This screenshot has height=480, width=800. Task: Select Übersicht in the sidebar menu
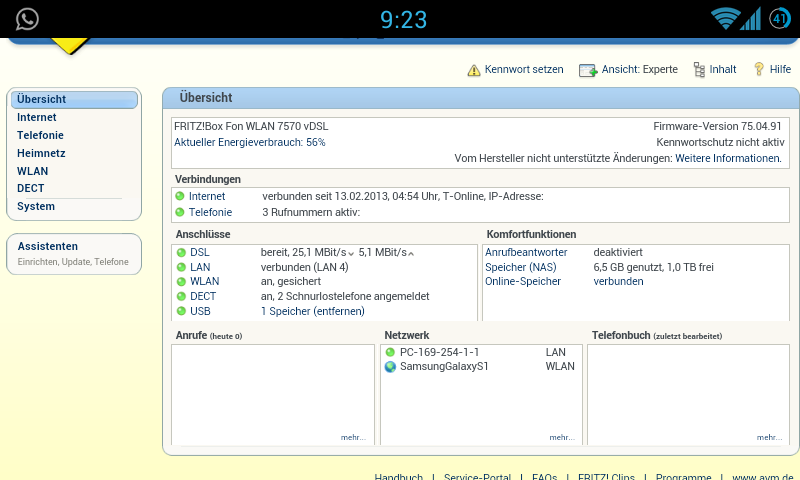[74, 99]
